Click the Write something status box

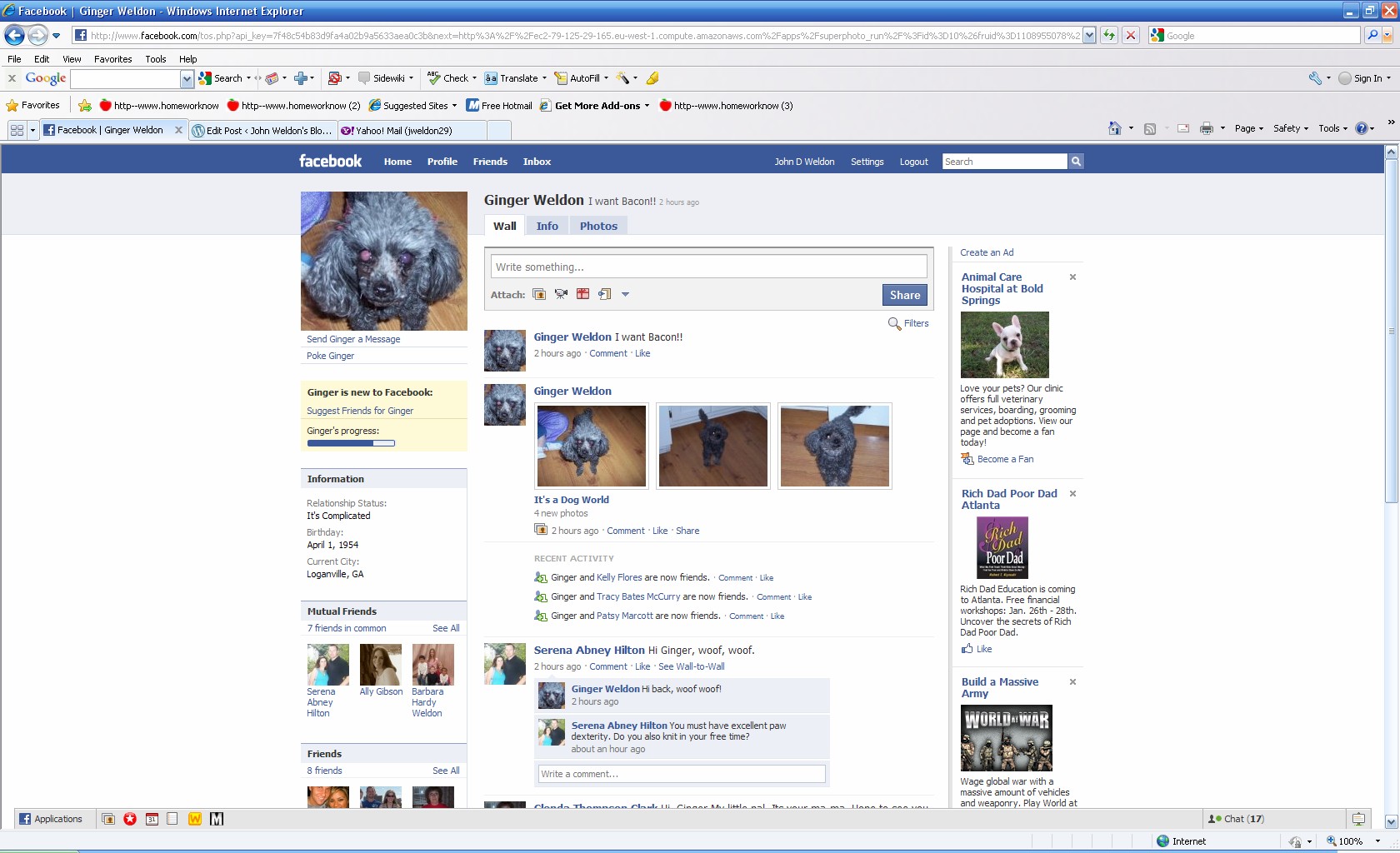708,267
